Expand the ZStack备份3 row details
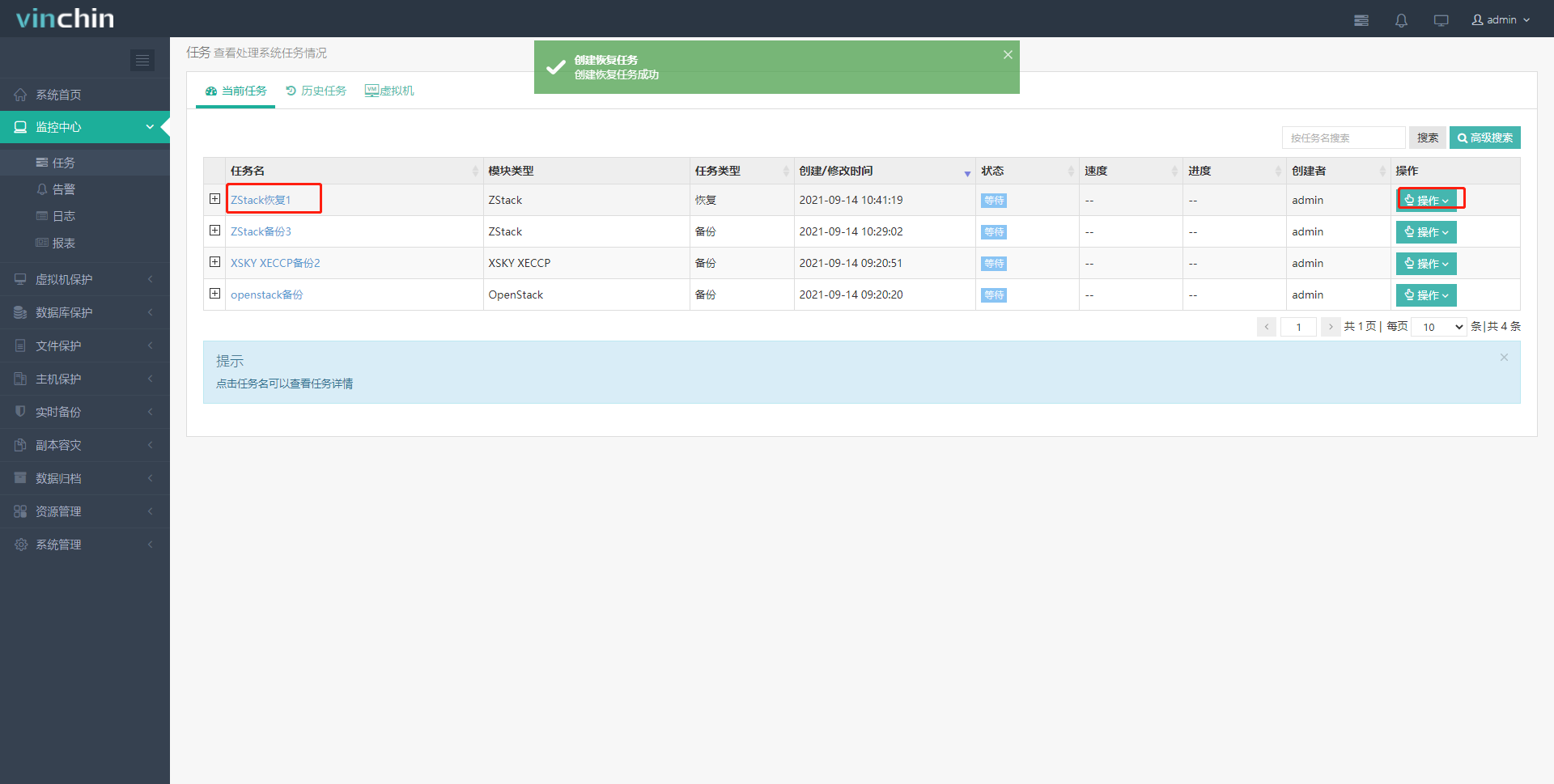Image resolution: width=1554 pixels, height=784 pixels. 214,231
